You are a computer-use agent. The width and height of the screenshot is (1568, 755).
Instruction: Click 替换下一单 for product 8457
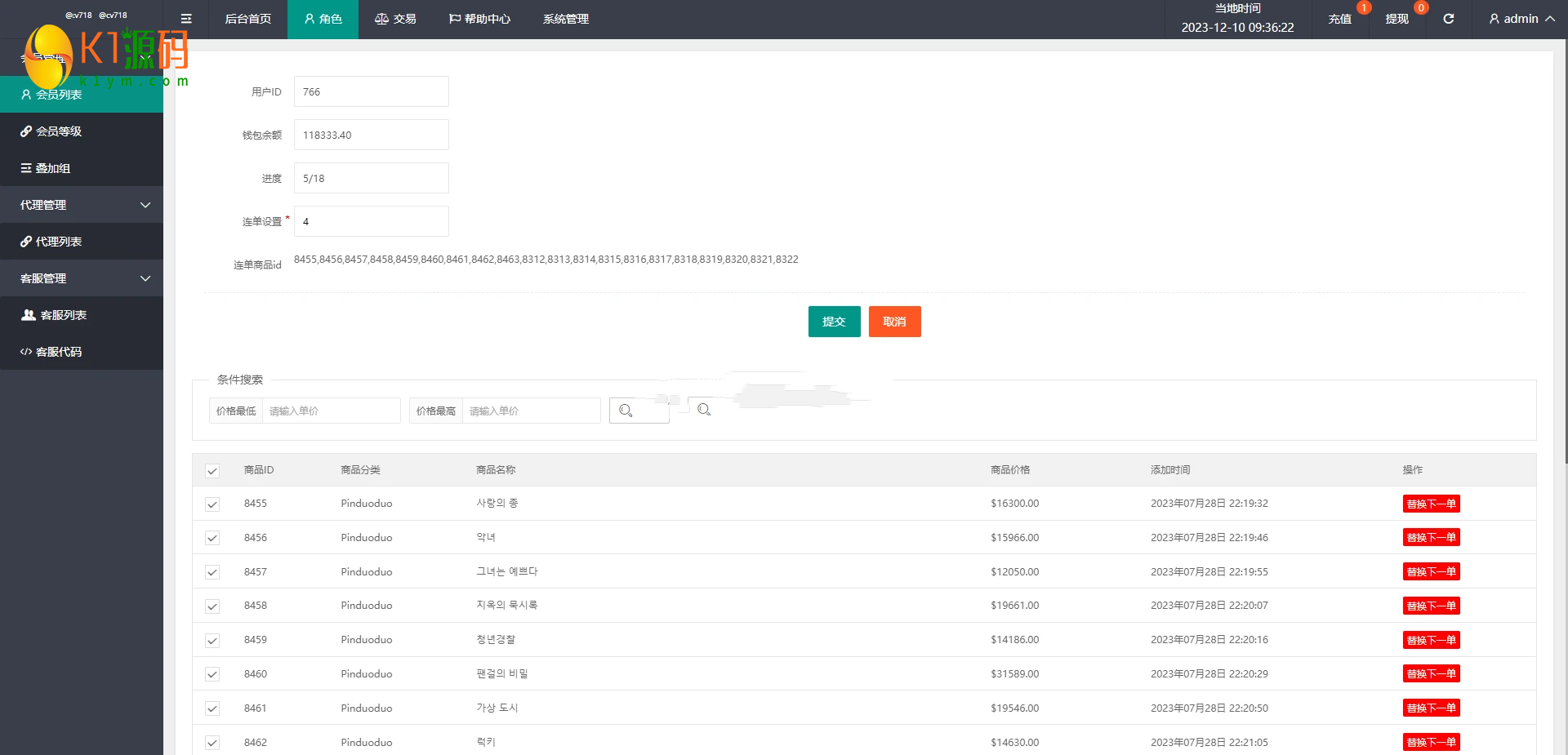click(1431, 572)
